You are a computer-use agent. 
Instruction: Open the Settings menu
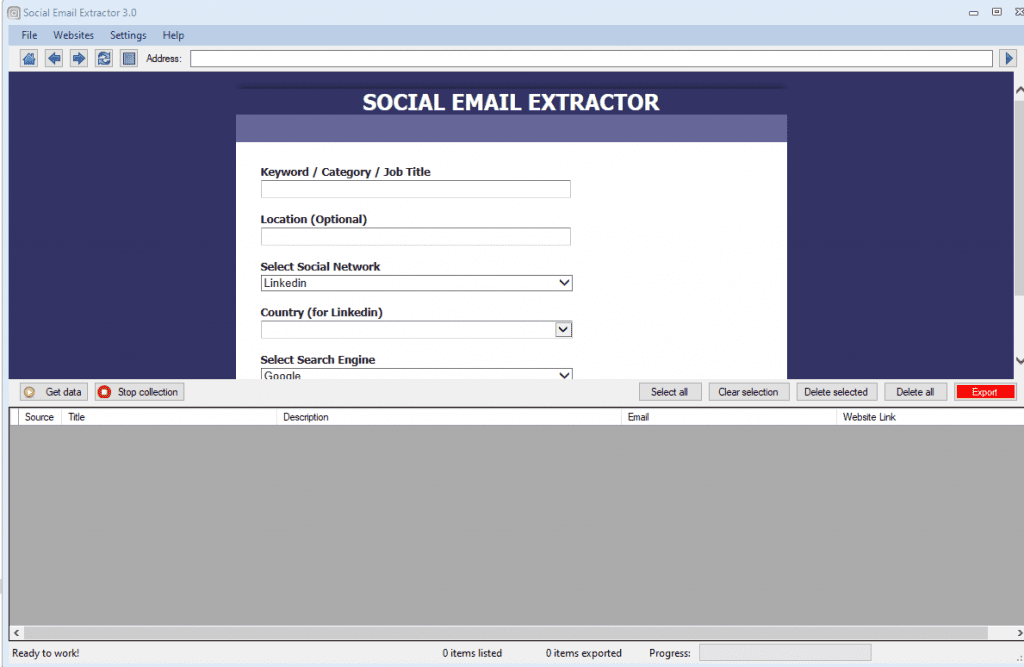128,35
